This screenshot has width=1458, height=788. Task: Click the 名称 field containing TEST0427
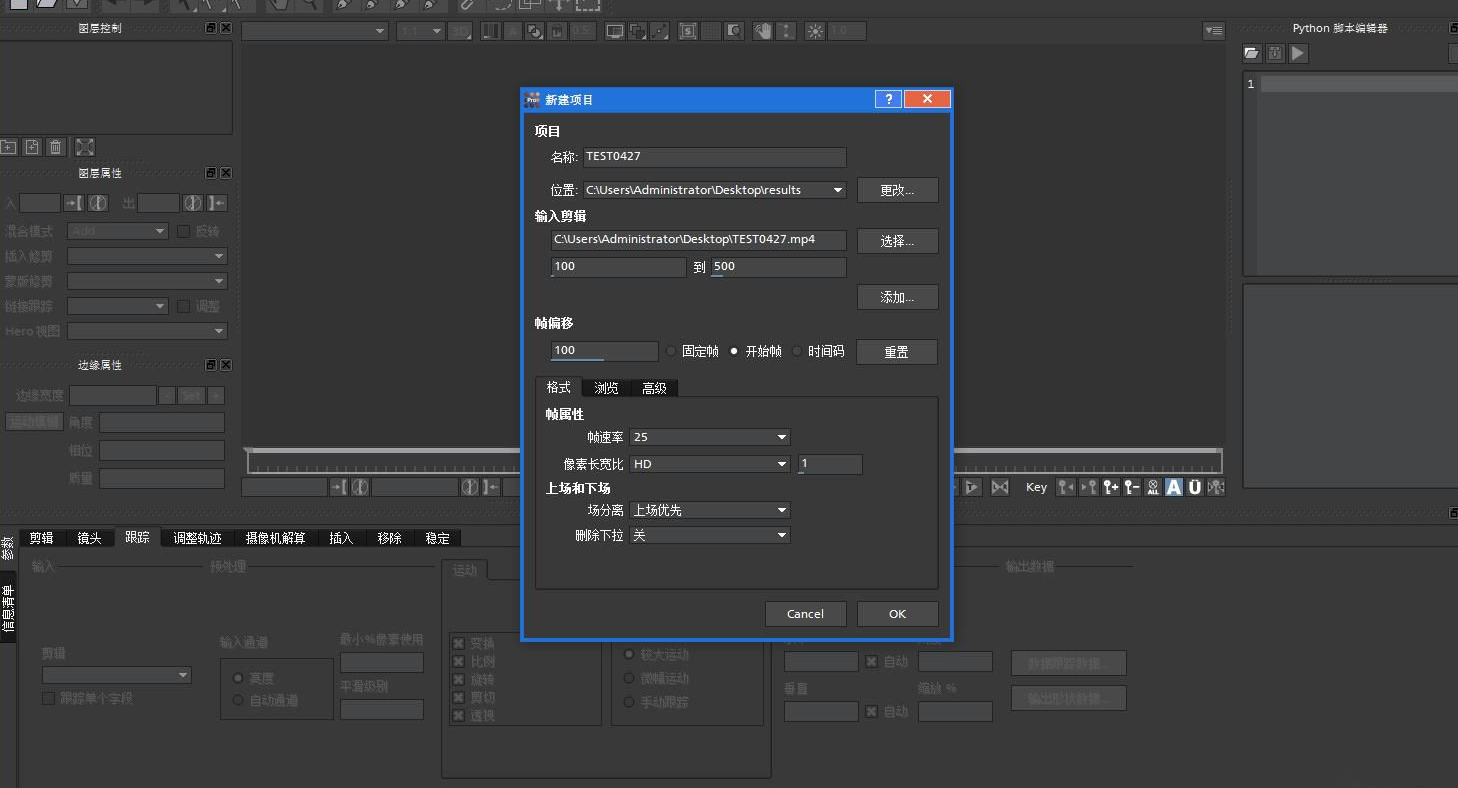pos(714,157)
